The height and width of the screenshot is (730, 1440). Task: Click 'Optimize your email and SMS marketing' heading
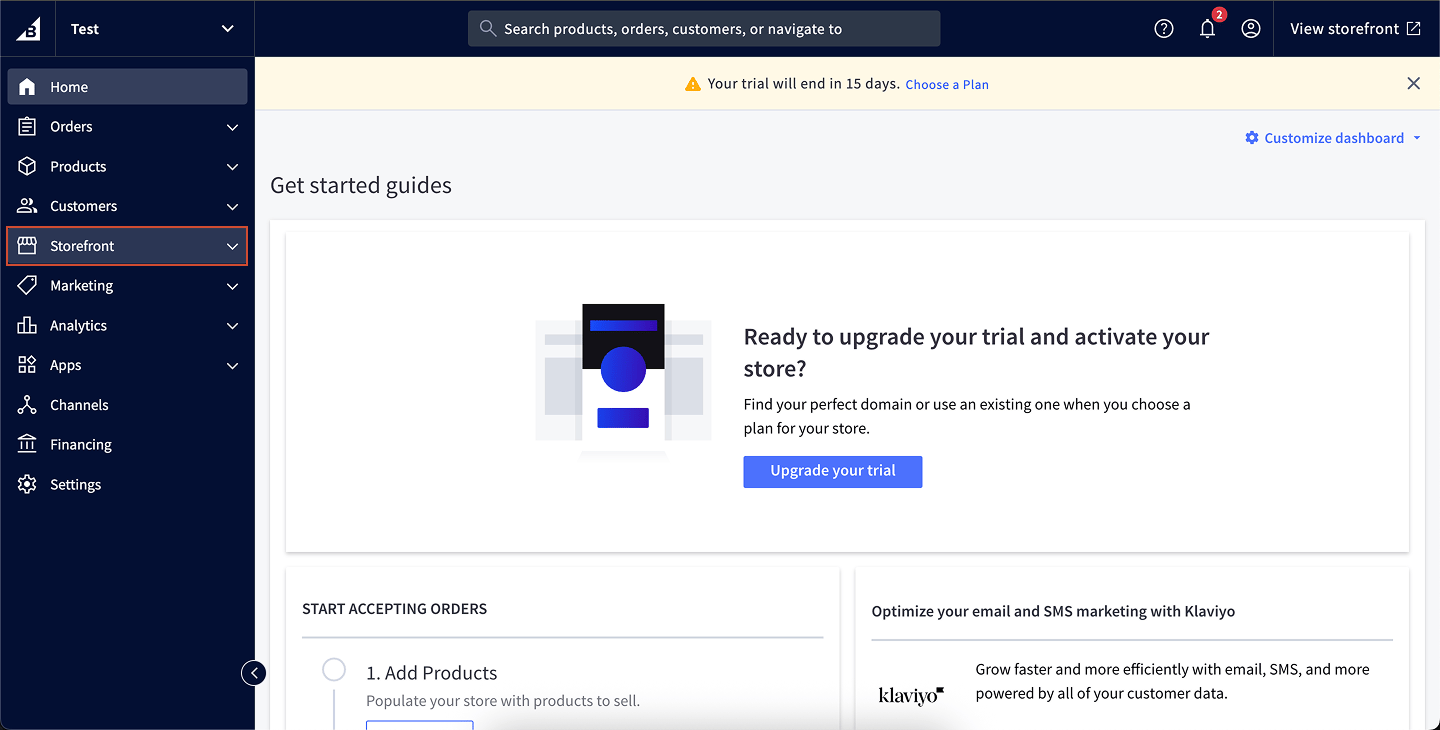click(x=1053, y=611)
